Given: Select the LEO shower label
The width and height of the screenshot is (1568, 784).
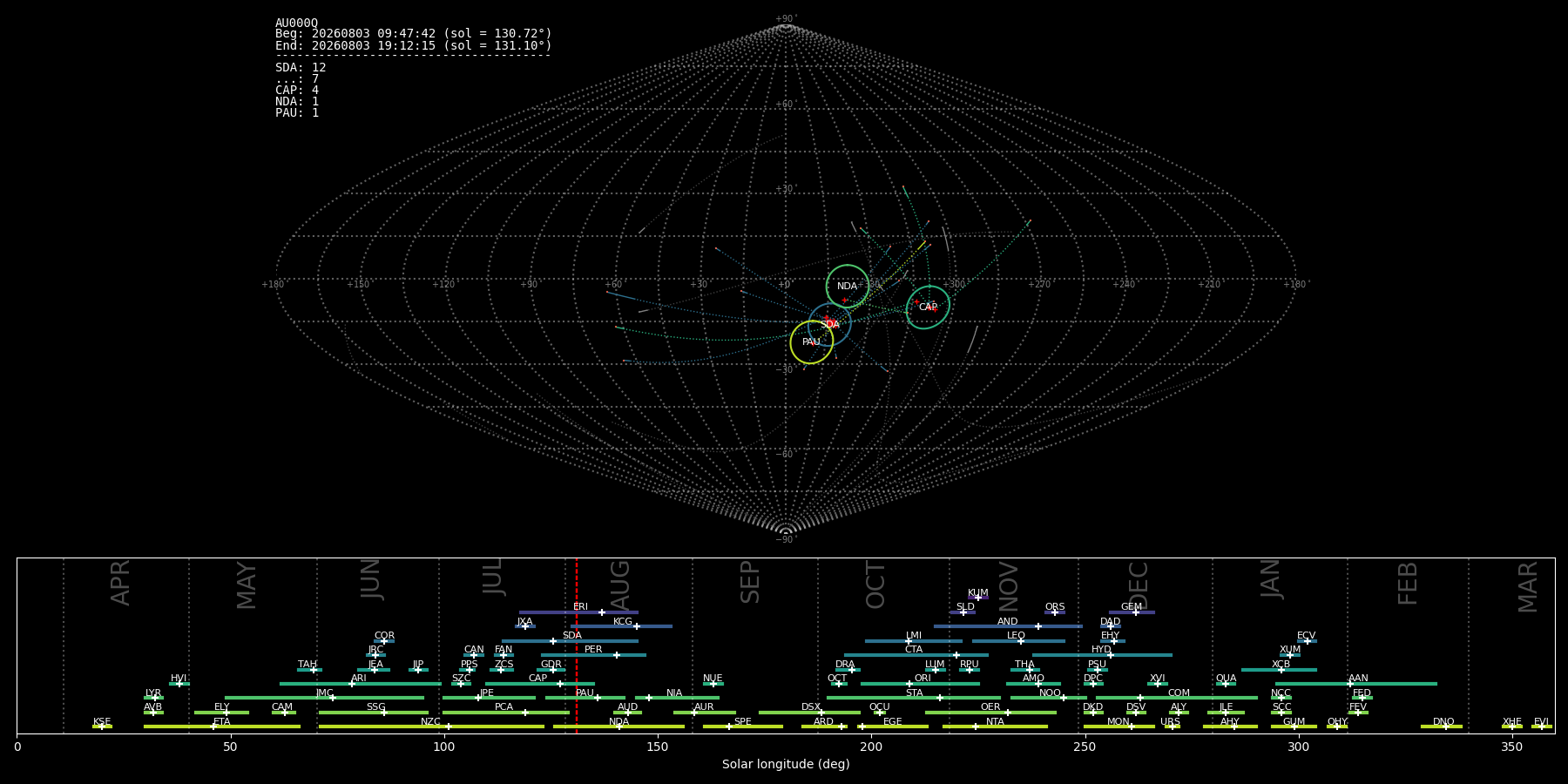Looking at the screenshot, I should [x=1016, y=635].
